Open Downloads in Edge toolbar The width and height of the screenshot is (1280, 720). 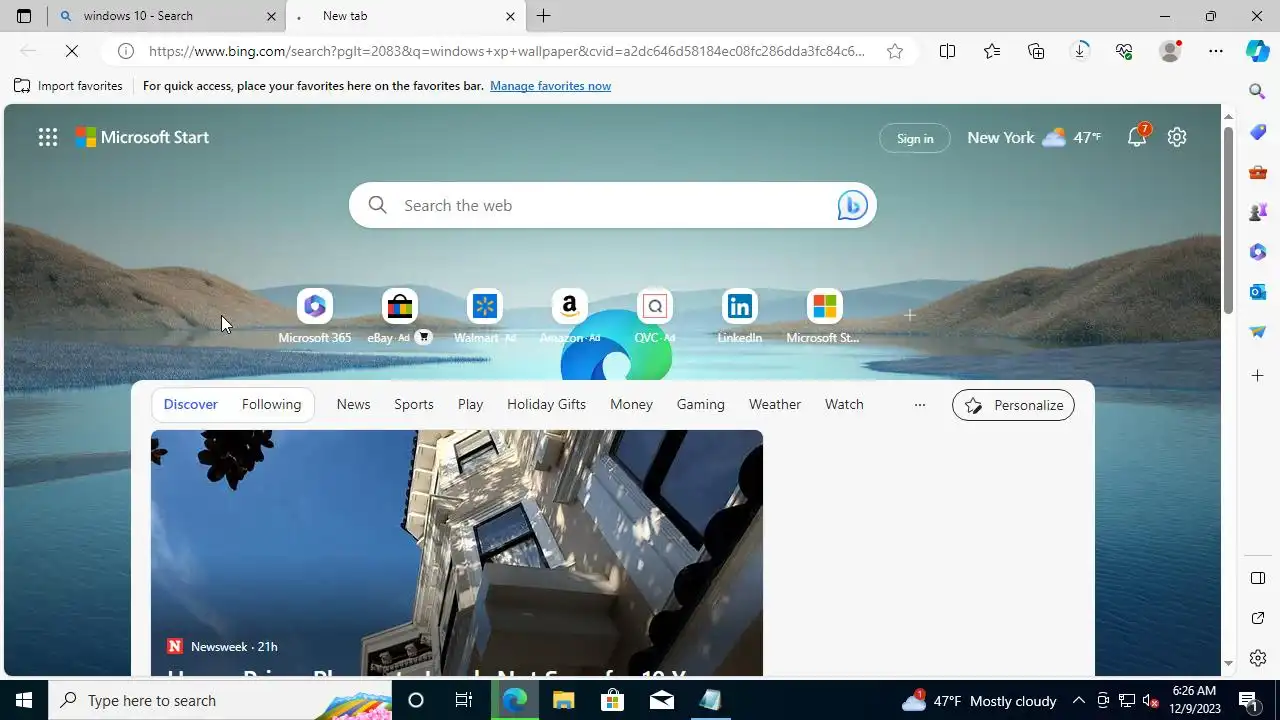tap(1080, 51)
